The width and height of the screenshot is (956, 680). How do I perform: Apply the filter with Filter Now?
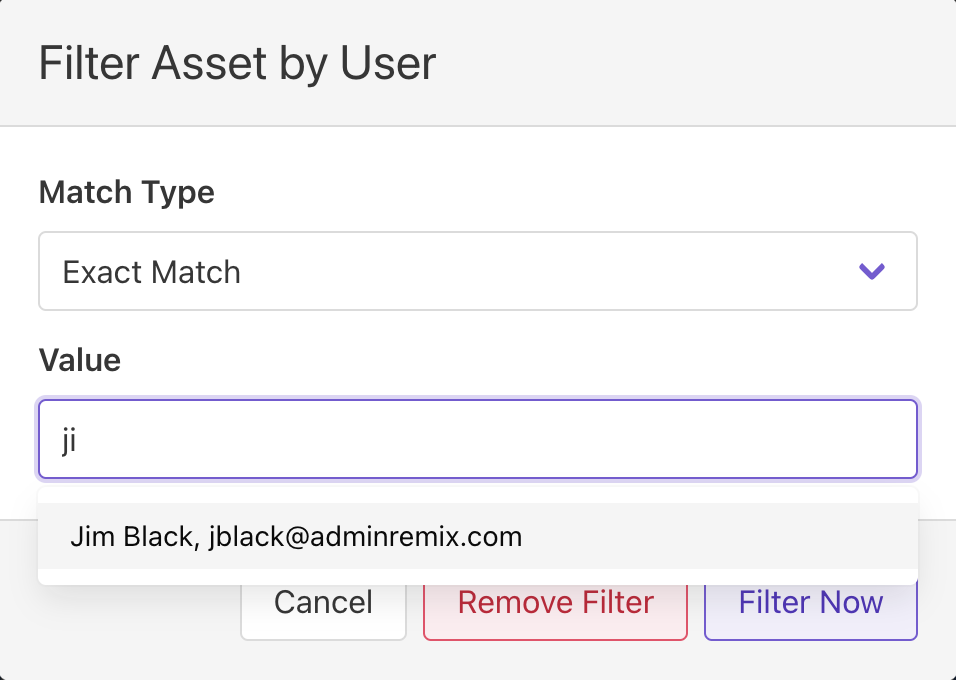click(810, 603)
